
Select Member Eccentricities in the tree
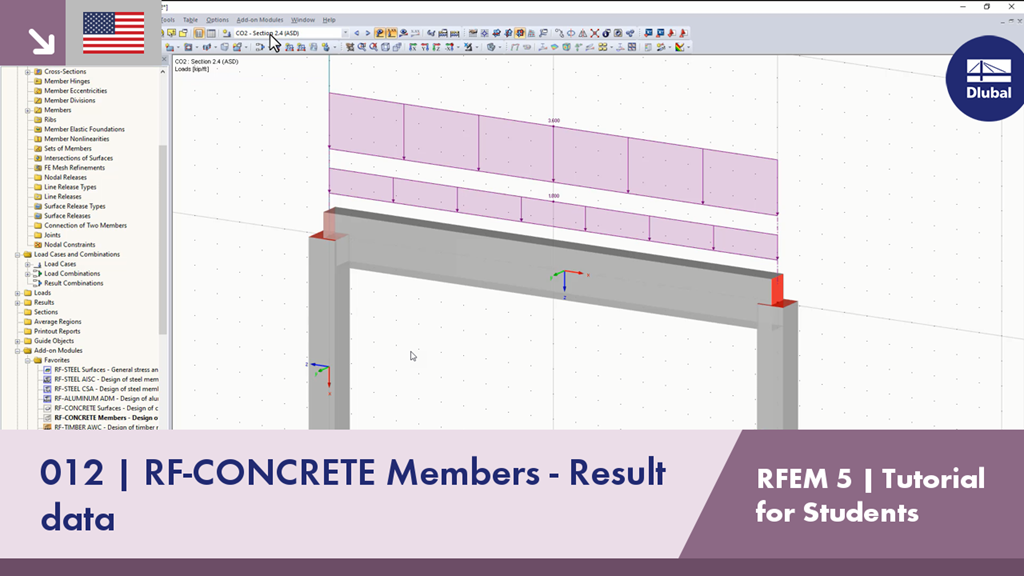75,91
